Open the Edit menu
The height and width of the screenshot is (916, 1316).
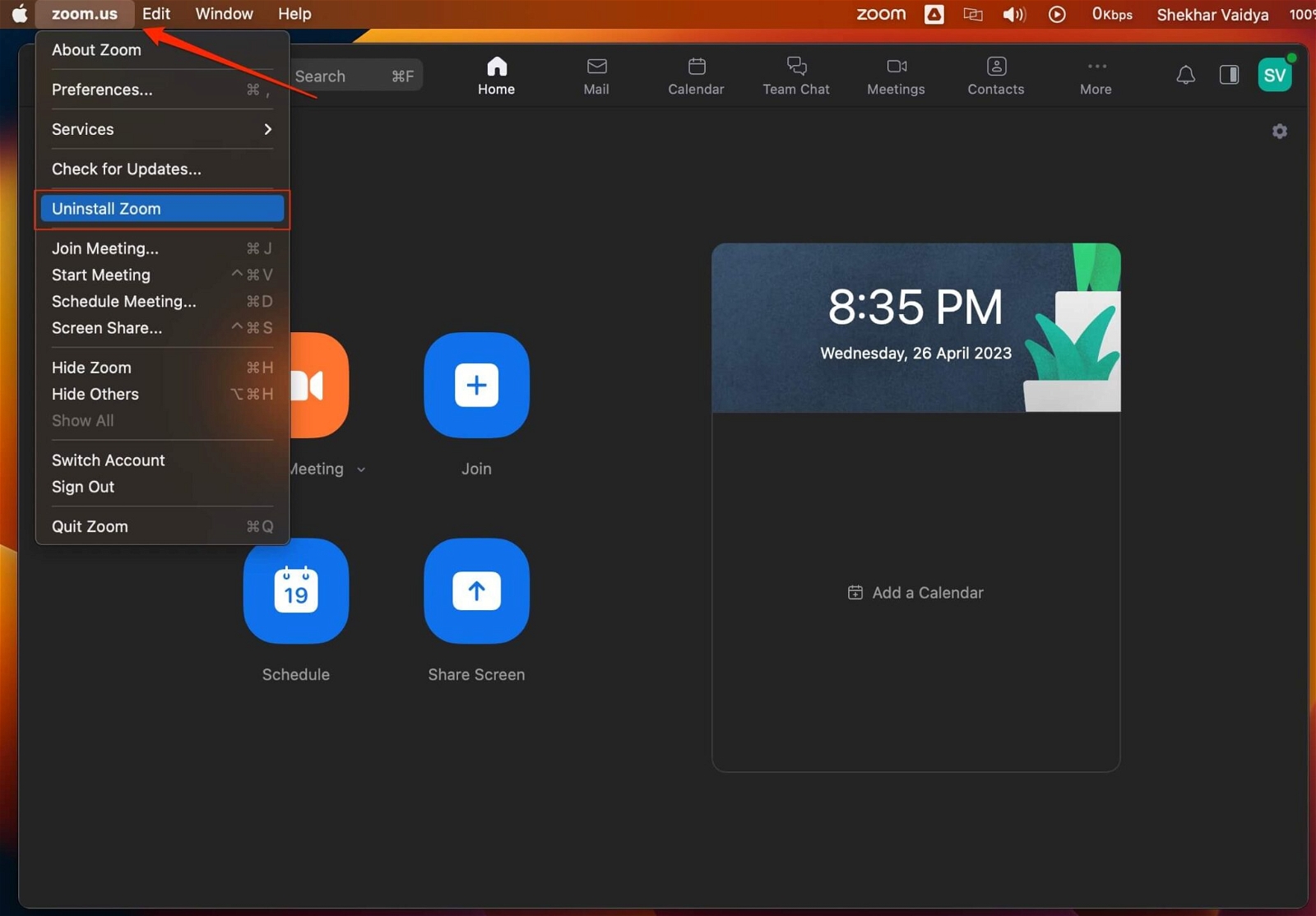(x=156, y=14)
